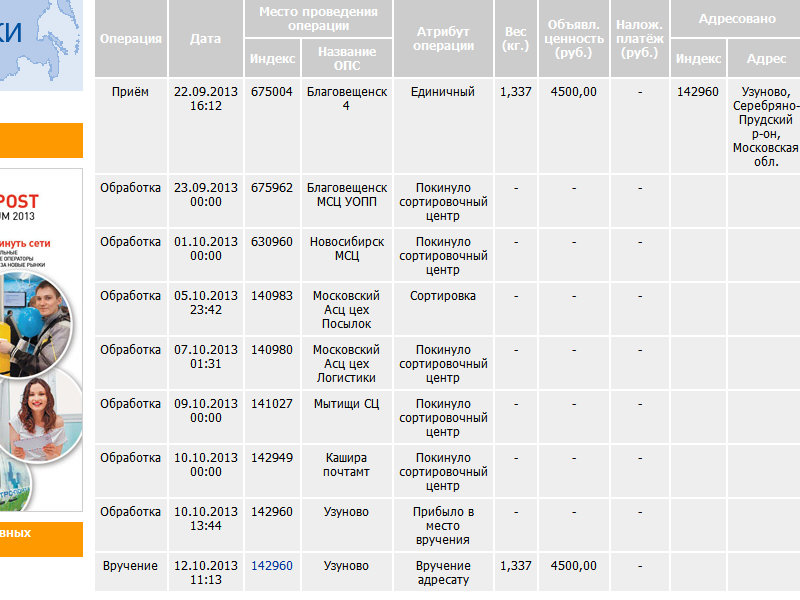800x600 pixels.
Task: Click 'Благовещенск МСЦ УОПП' cell
Action: click(347, 201)
